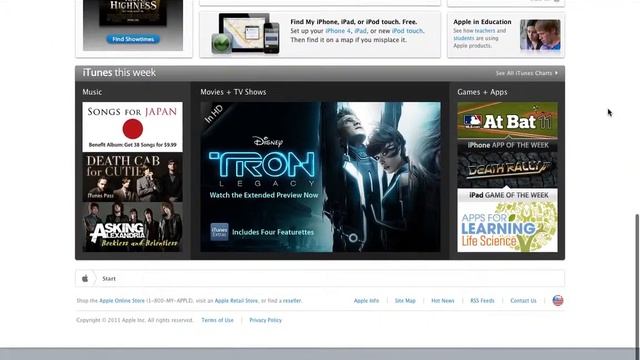
Task: Click the teachers link in Apple in Education
Action: 485,31
